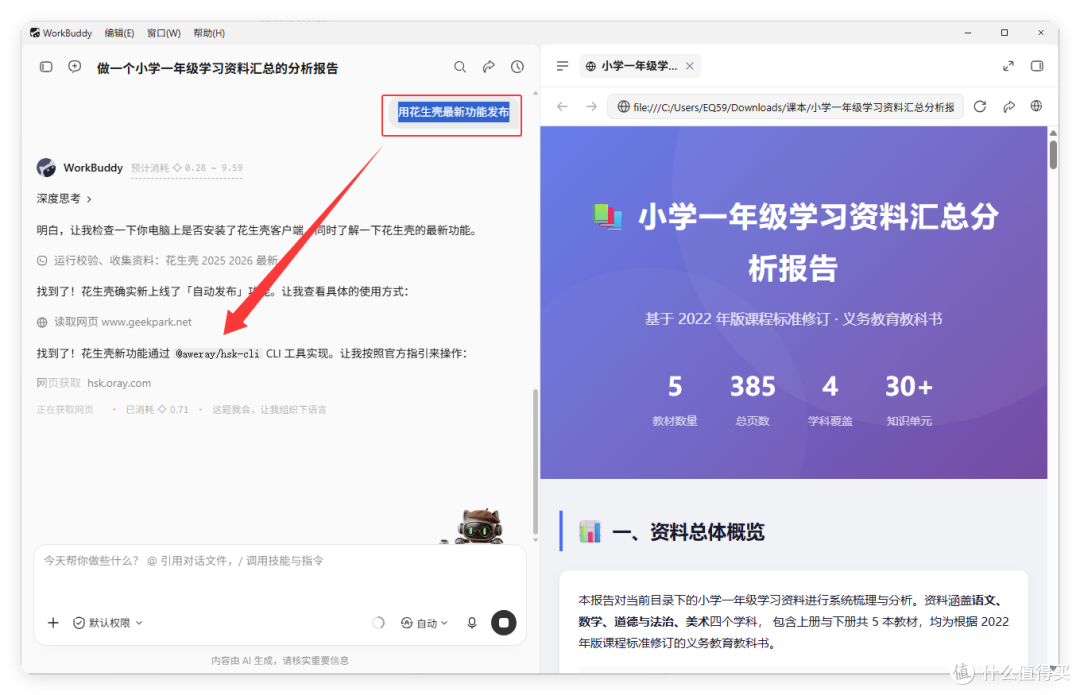Click the WorkBuddy avatar icon
The image size is (1080, 695).
tap(46, 167)
